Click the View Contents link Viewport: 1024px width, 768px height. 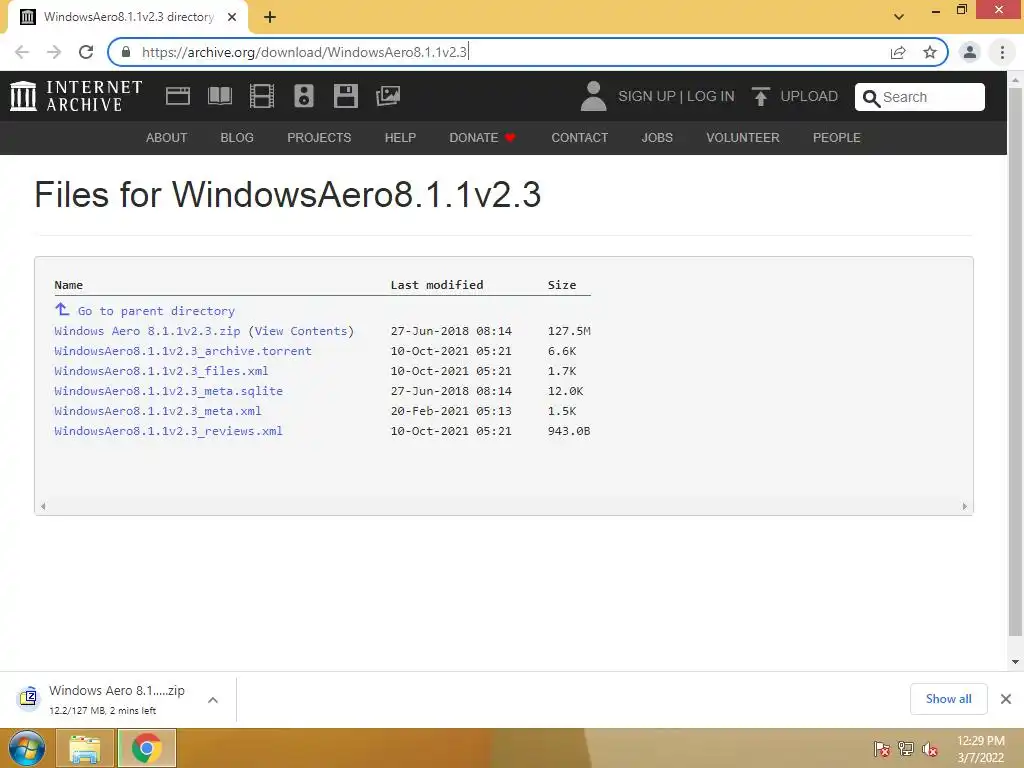(x=301, y=331)
